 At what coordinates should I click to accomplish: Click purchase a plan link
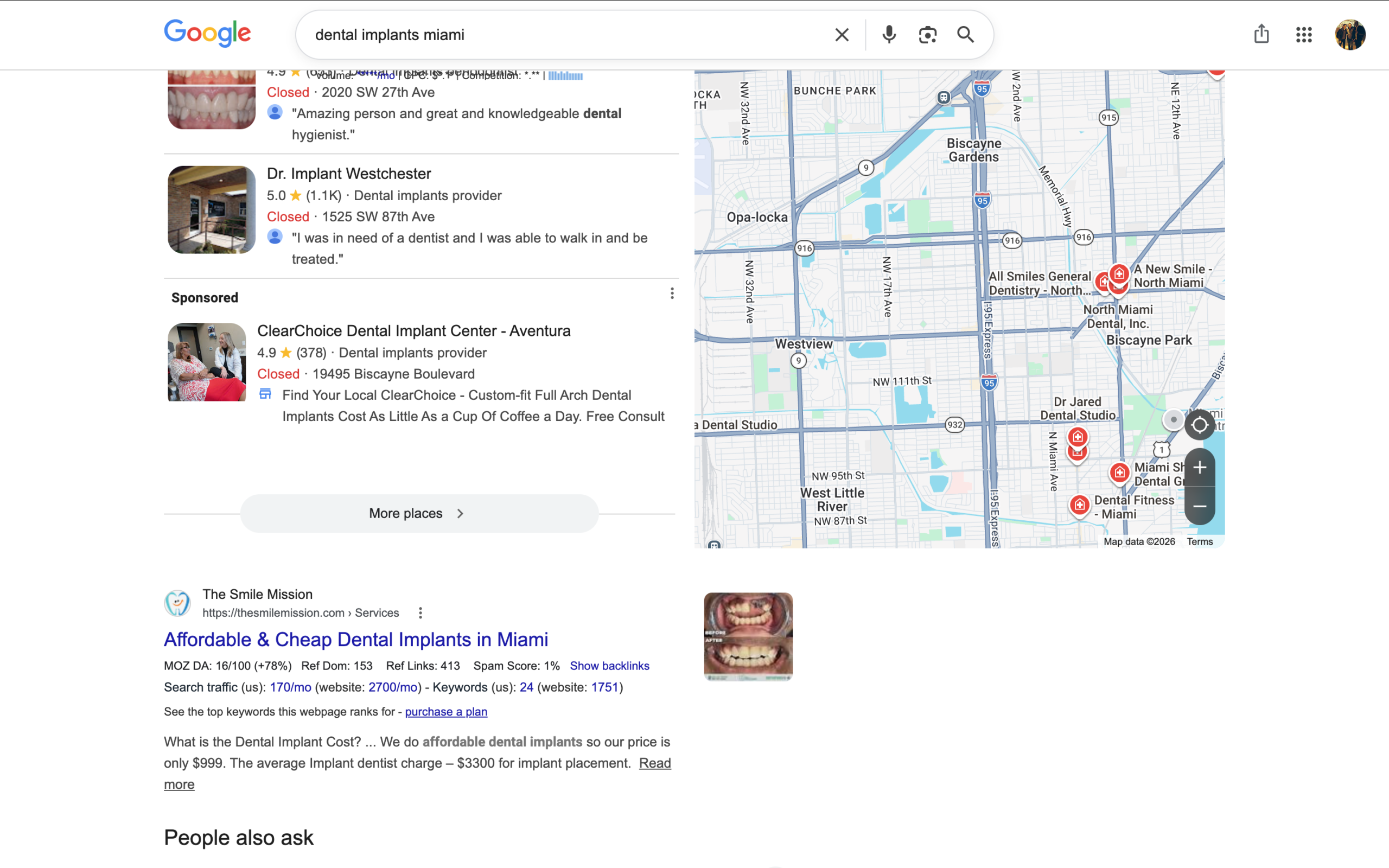(446, 711)
